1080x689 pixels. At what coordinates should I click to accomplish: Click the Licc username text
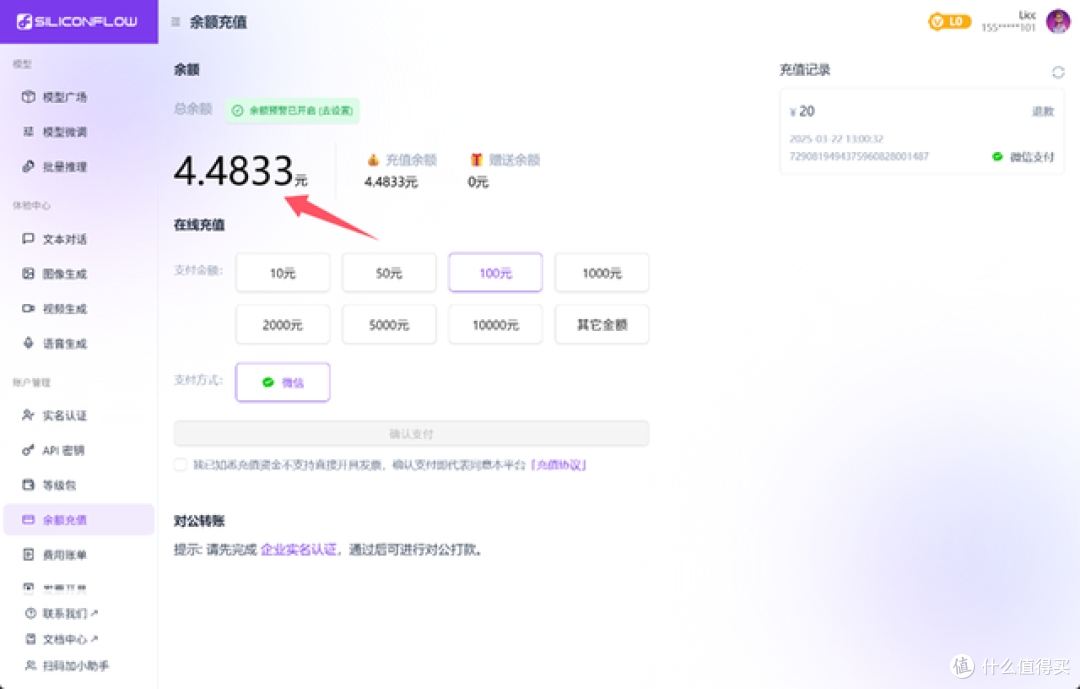click(x=1027, y=14)
